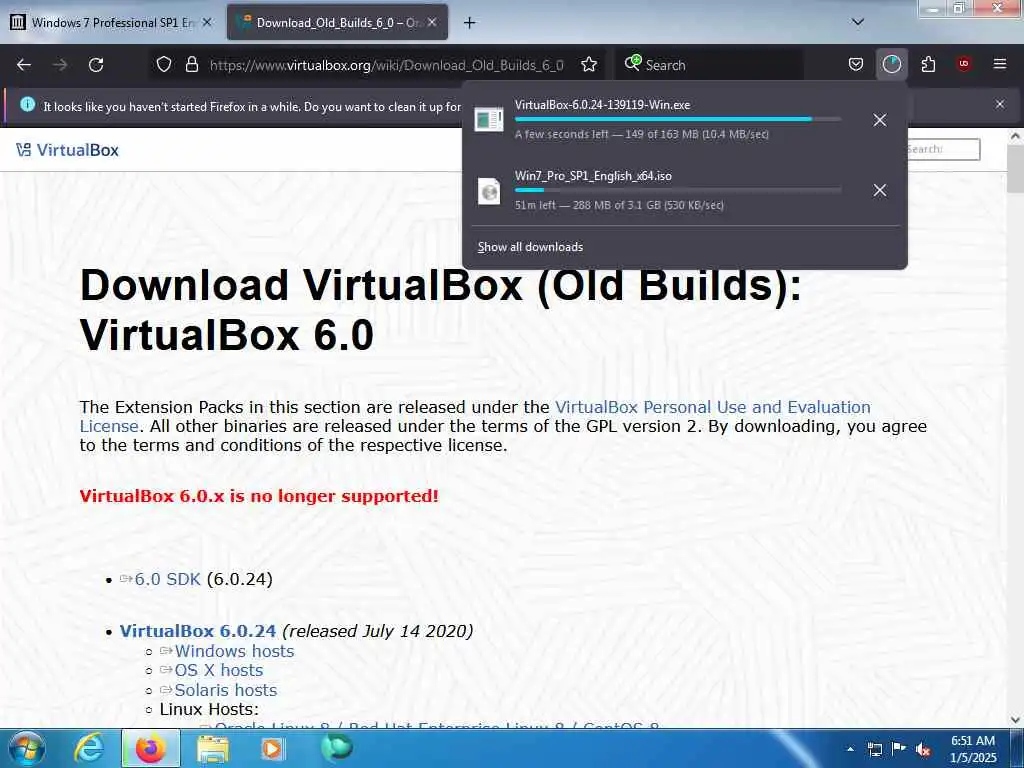Download OS X hosts build
The image size is (1024, 768).
218,670
